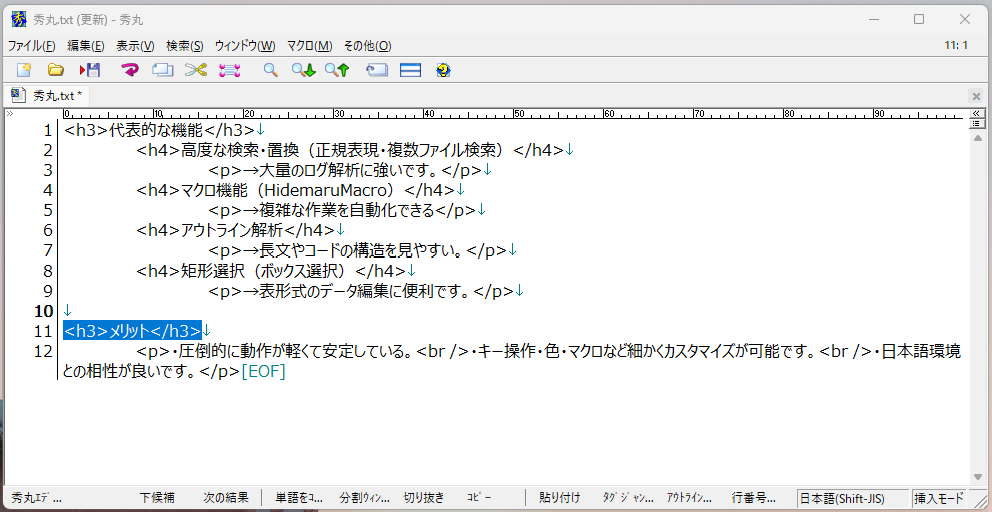Cut selection using the scissors icon
This screenshot has width=992, height=512.
(196, 70)
